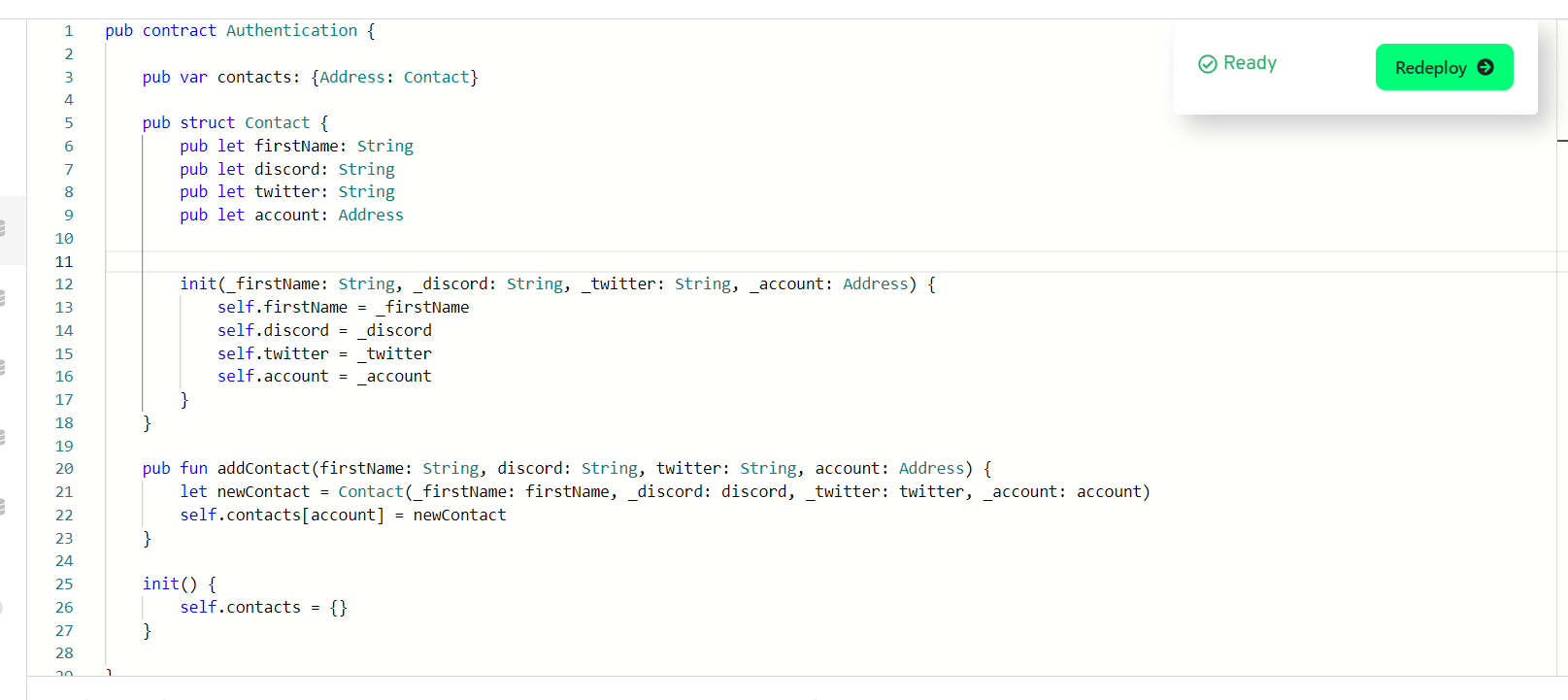The height and width of the screenshot is (700, 1568).
Task: Click the 'pub fun addContact' function line
Action: 567,469
